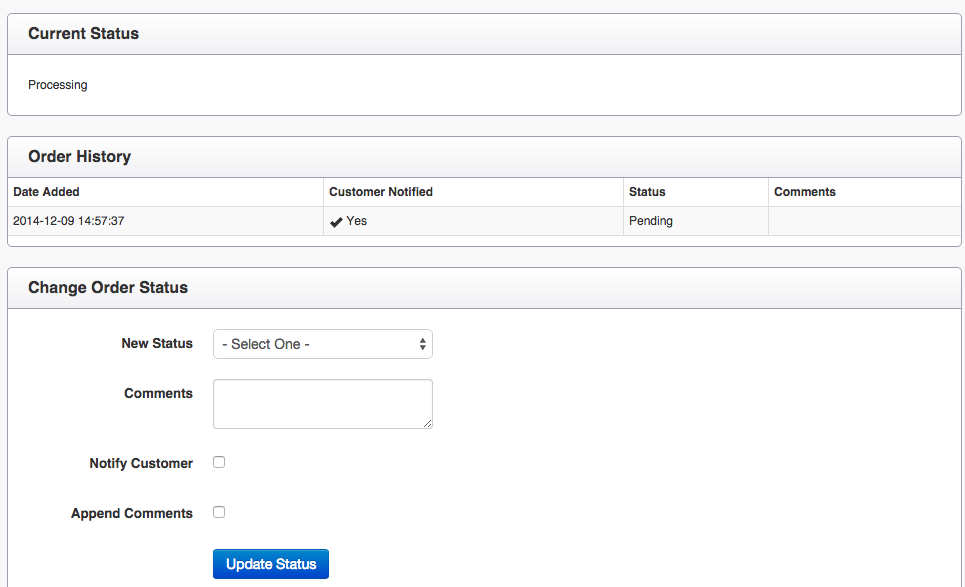
Task: Click the checkmark icon beside Yes
Action: (x=336, y=222)
